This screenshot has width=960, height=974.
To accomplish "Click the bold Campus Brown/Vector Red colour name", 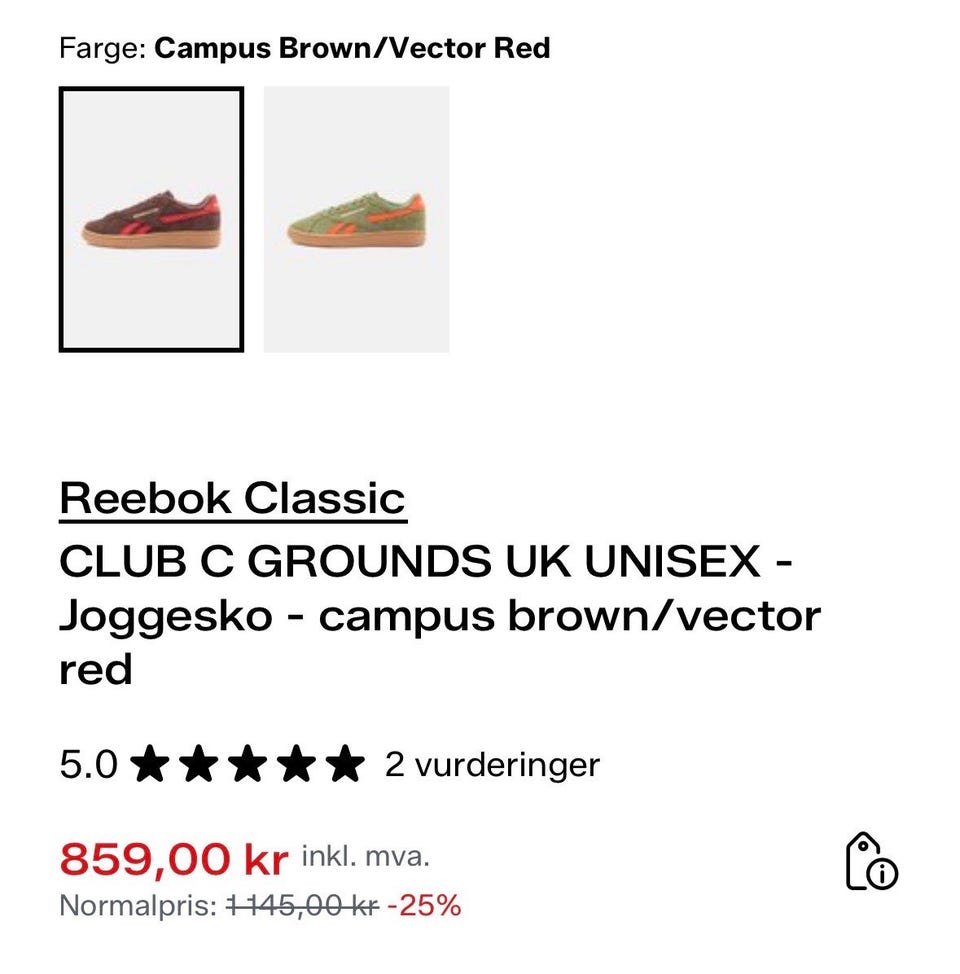I will point(352,48).
